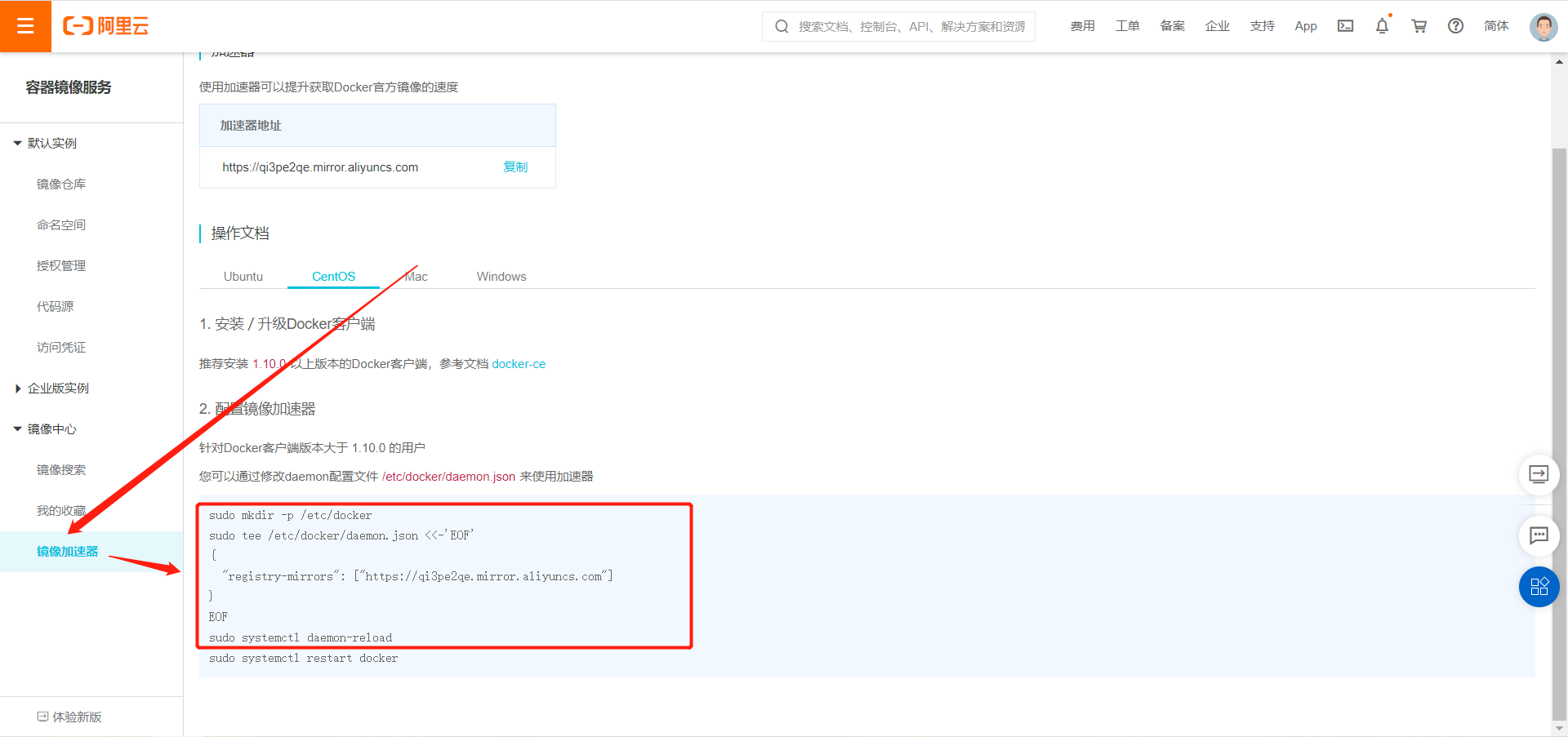The width and height of the screenshot is (1568, 737).
Task: Click 'sudo systemctl restart docker' line
Action: pos(304,658)
